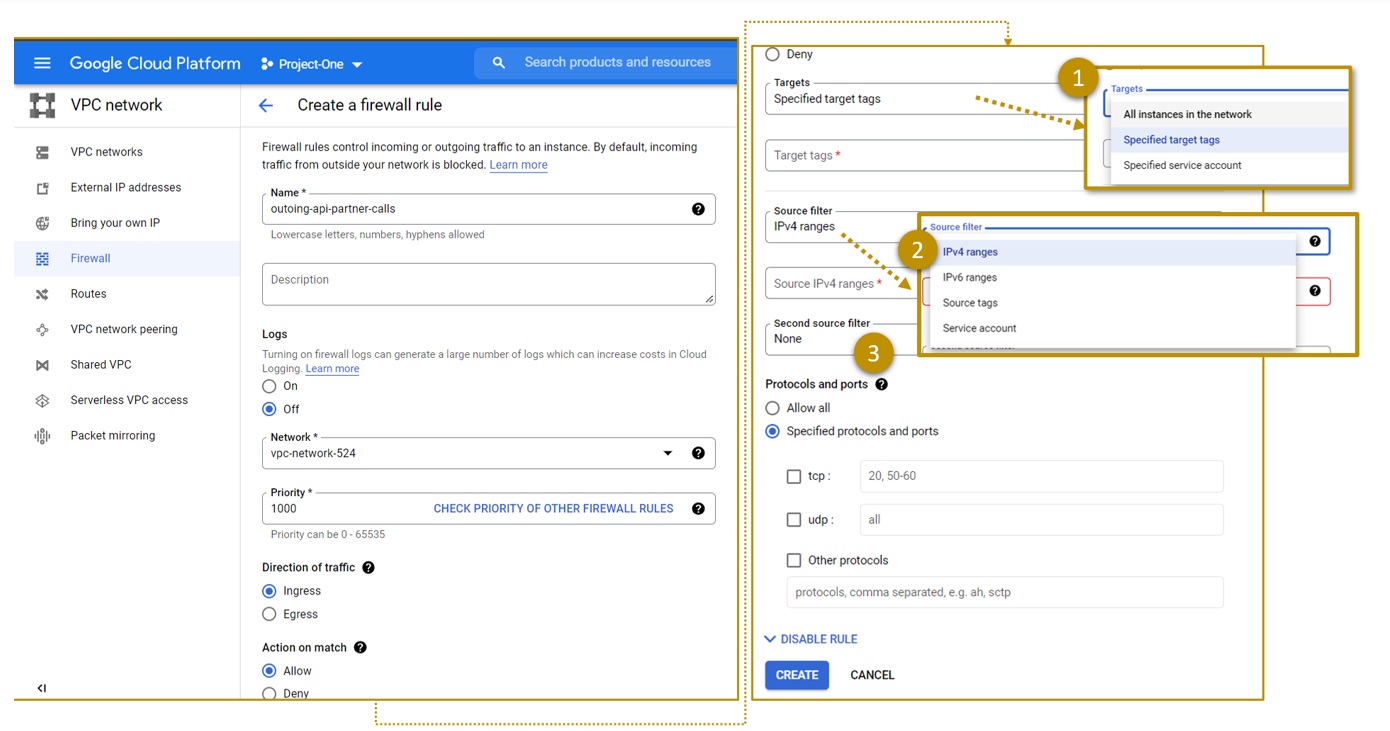Click the Routes sidebar icon

[x=42, y=294]
